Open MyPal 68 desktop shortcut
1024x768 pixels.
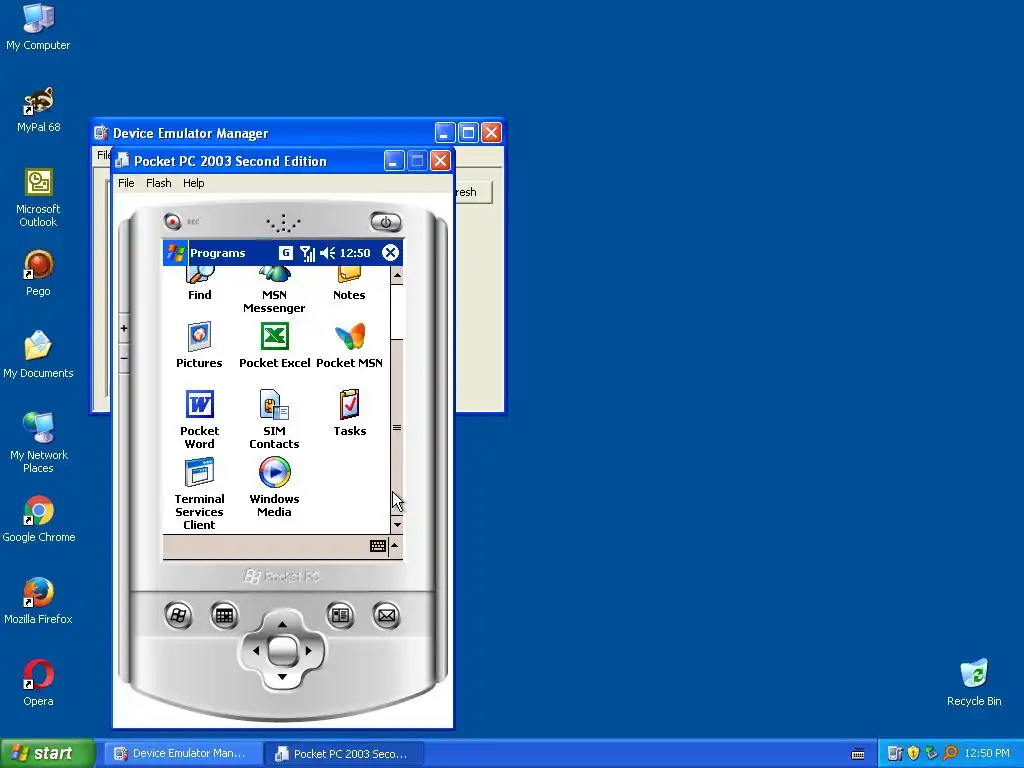tap(38, 109)
